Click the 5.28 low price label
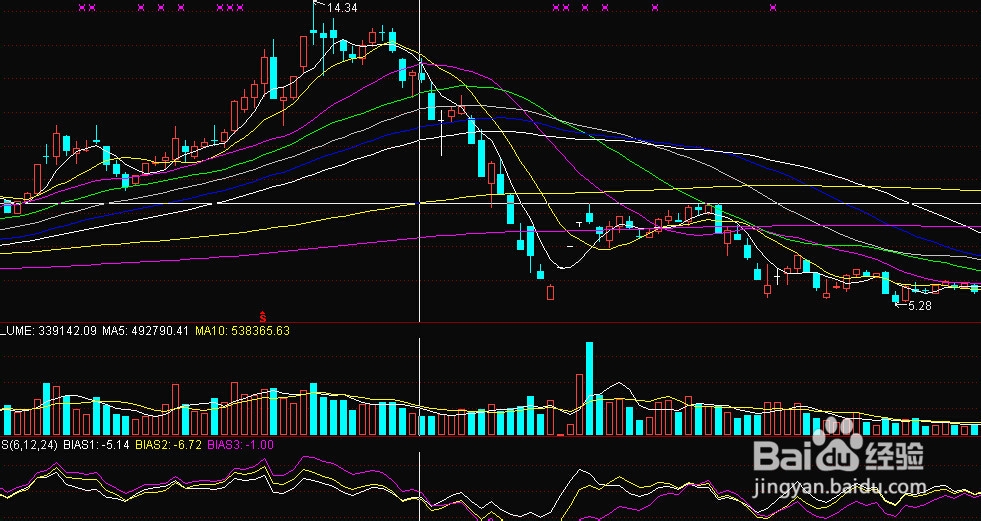Viewport: 981px width, 521px height. click(920, 306)
